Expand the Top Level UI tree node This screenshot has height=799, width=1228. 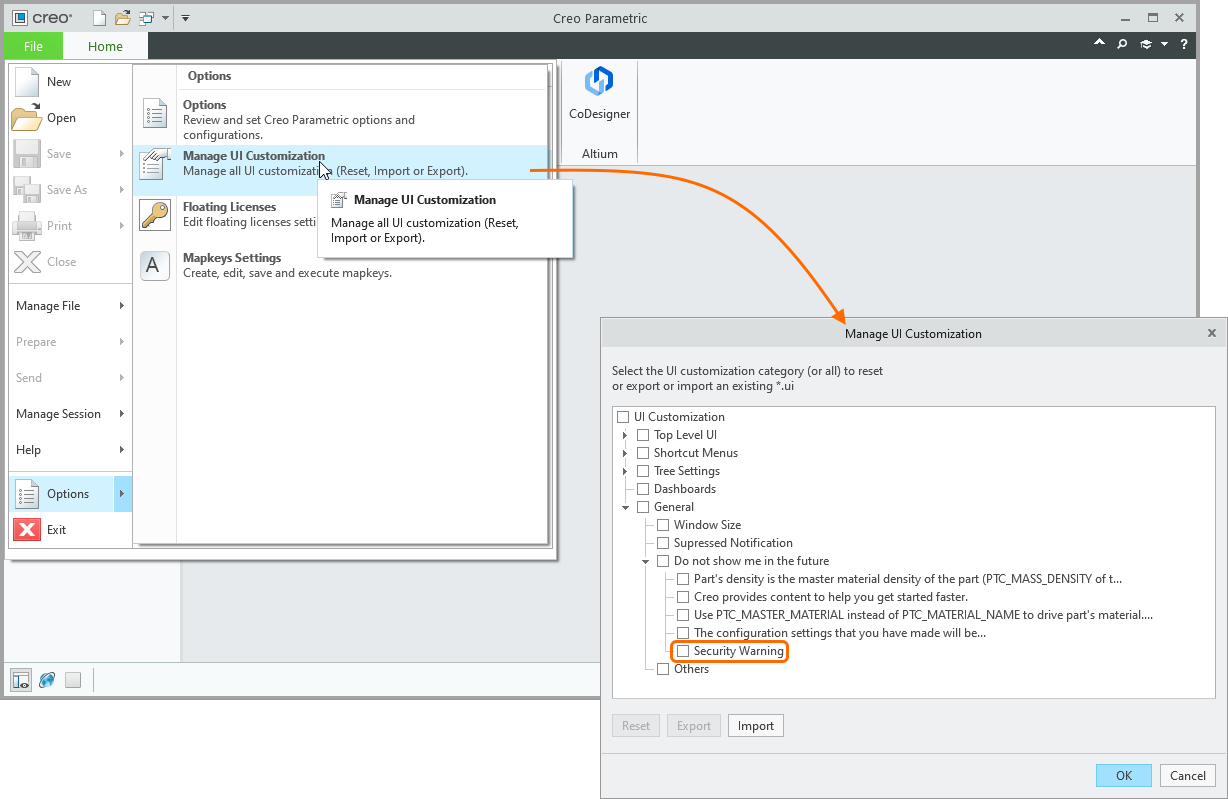[x=625, y=435]
